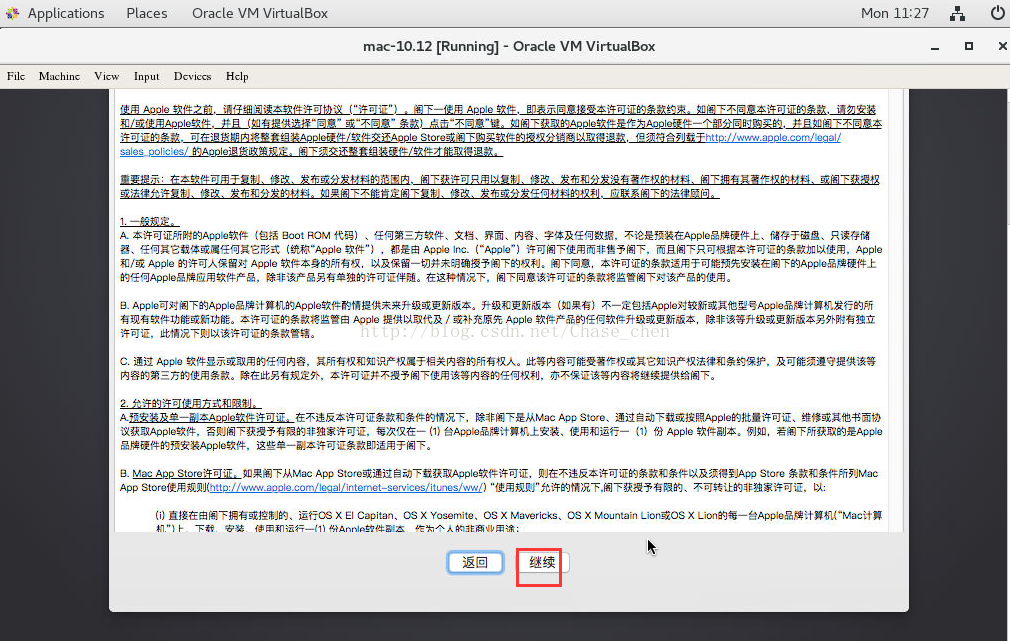Click the 'B. Mac App Store许可证' text
This screenshot has width=1010, height=641.
coord(180,474)
